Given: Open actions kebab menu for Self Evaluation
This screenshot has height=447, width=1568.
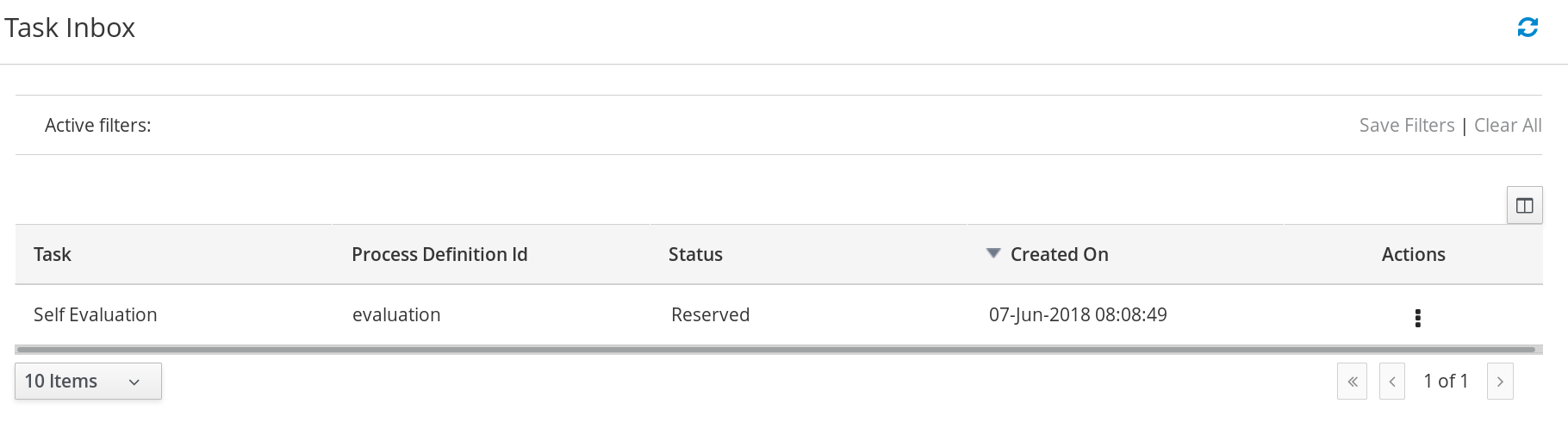Looking at the screenshot, I should 1417,318.
